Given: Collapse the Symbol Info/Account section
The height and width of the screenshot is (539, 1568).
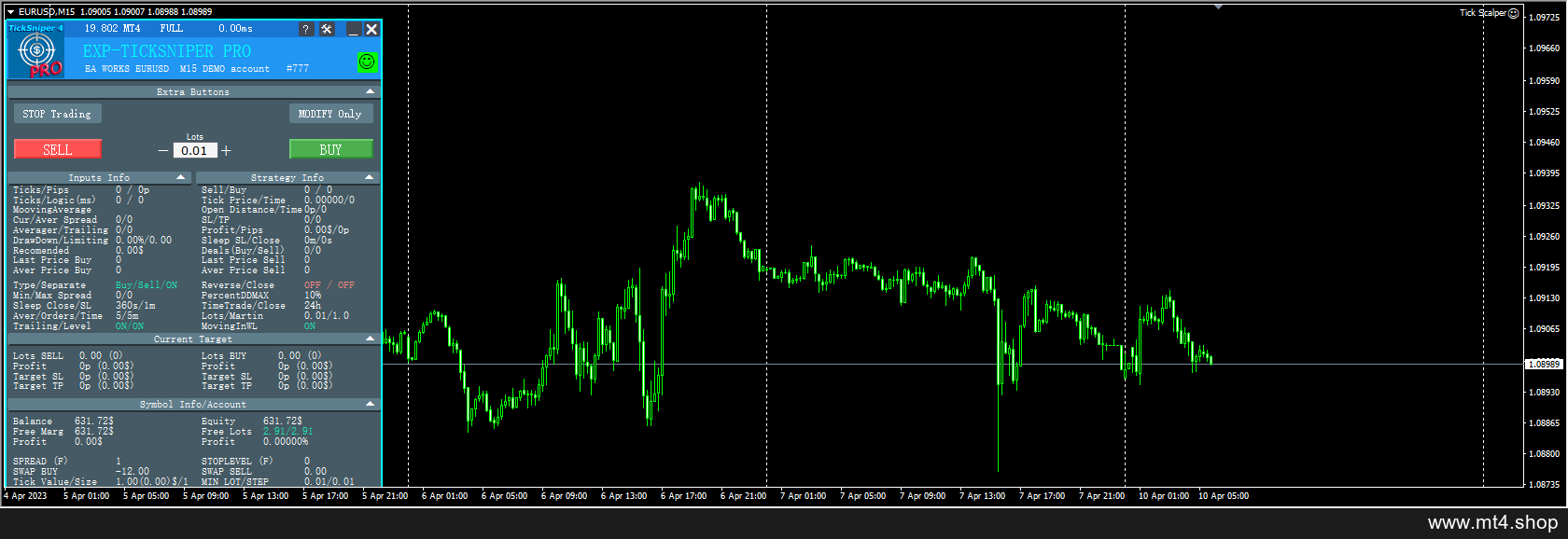Looking at the screenshot, I should 371,405.
